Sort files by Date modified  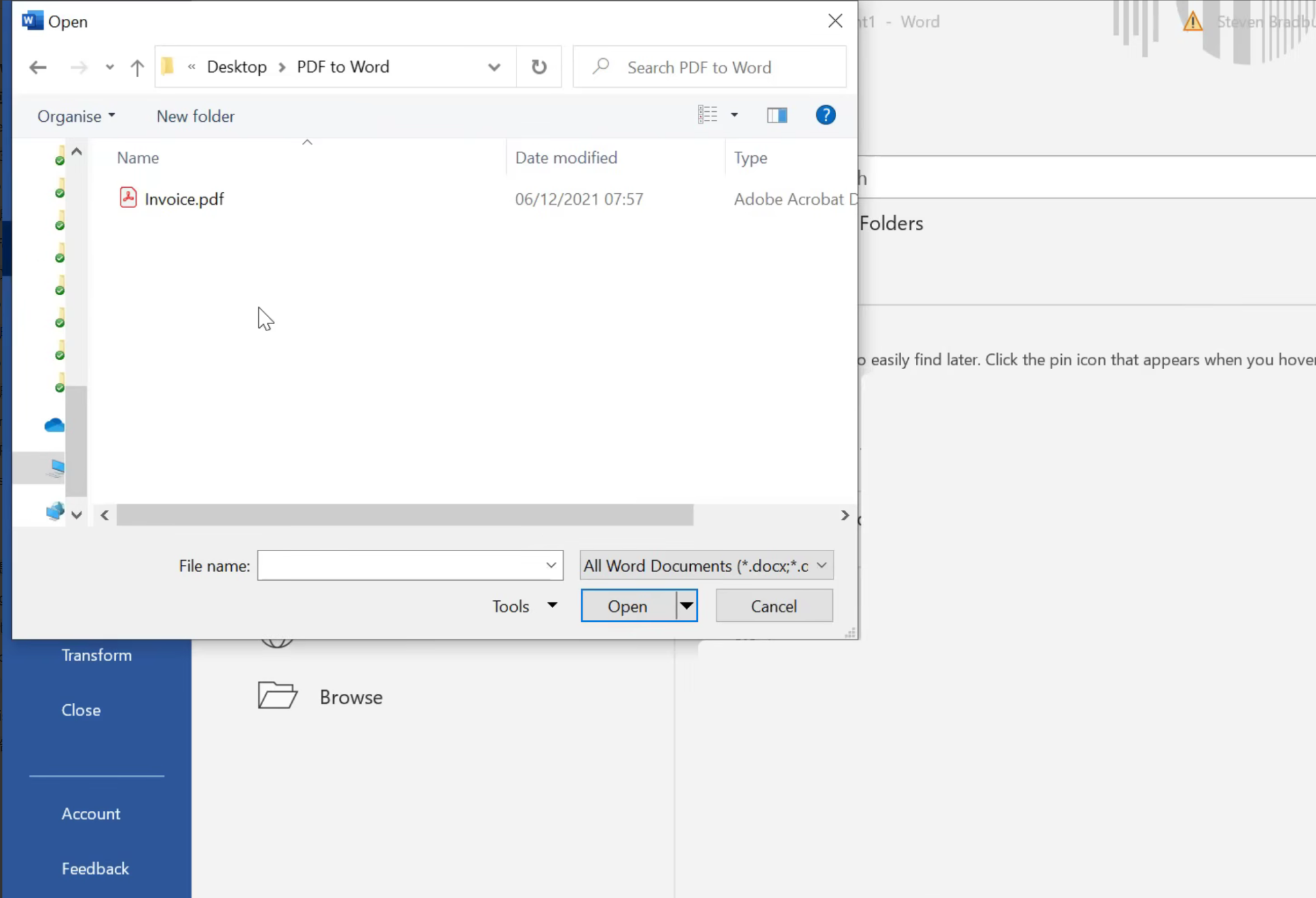[x=566, y=158]
